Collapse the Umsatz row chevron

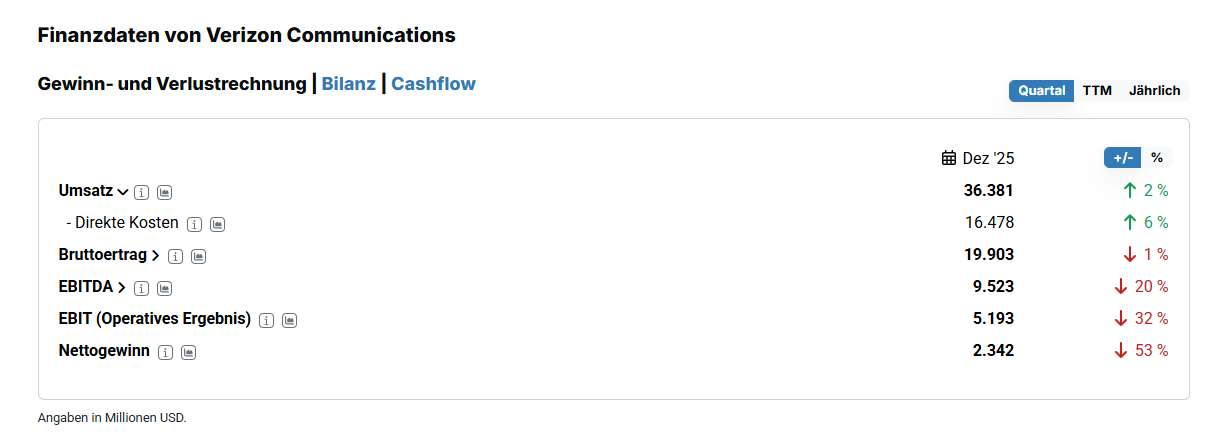123,191
